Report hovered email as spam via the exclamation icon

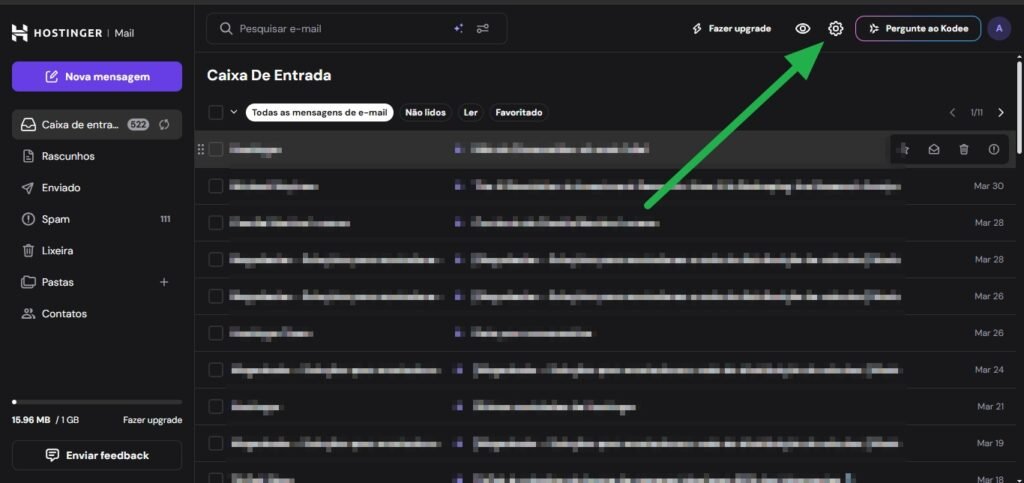(993, 149)
